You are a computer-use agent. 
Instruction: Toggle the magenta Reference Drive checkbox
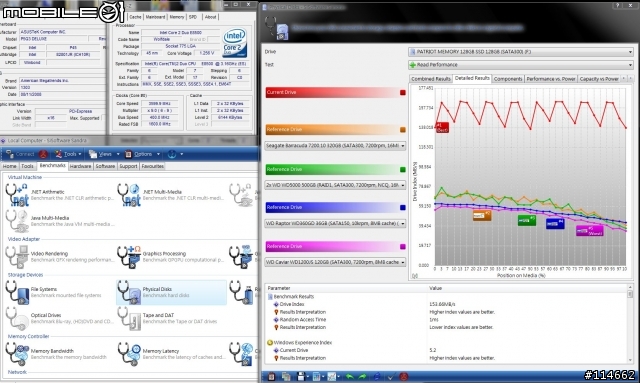tap(402, 247)
